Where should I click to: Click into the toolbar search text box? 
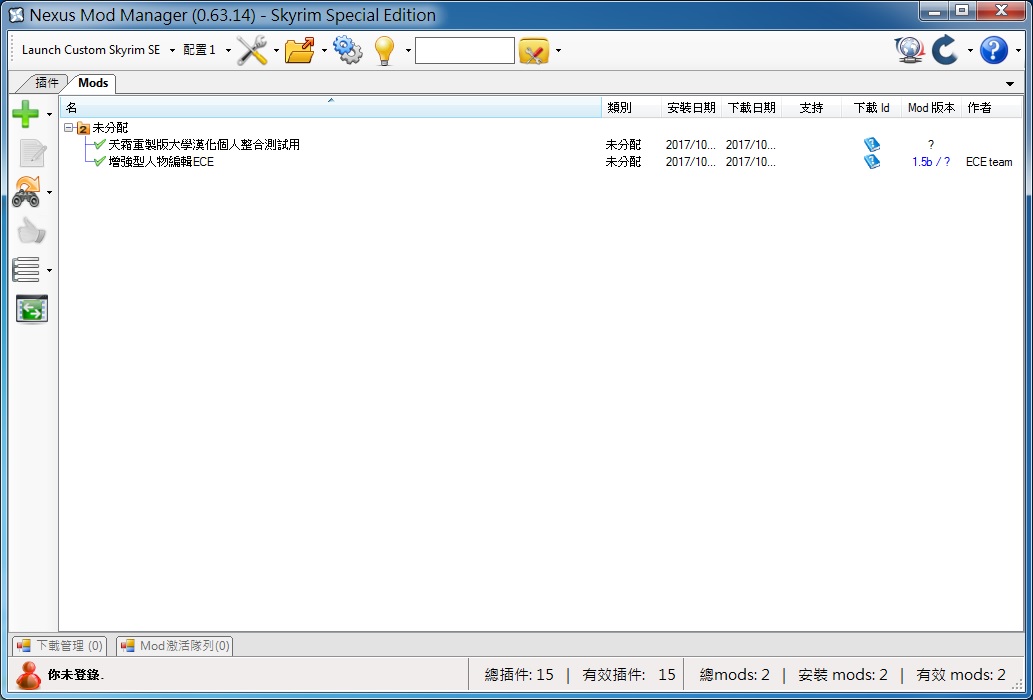tap(464, 51)
